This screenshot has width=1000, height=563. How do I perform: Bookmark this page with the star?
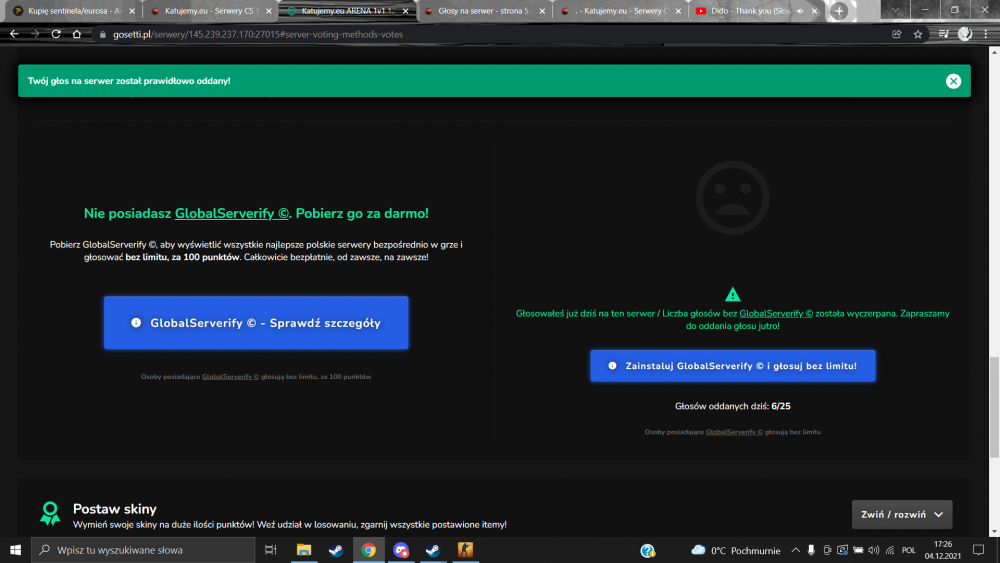[x=918, y=34]
